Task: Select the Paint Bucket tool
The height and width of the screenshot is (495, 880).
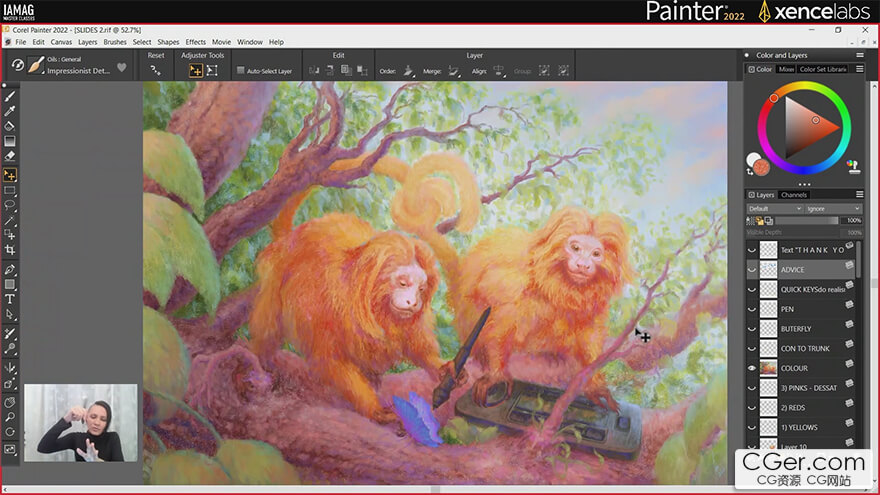Action: click(10, 126)
